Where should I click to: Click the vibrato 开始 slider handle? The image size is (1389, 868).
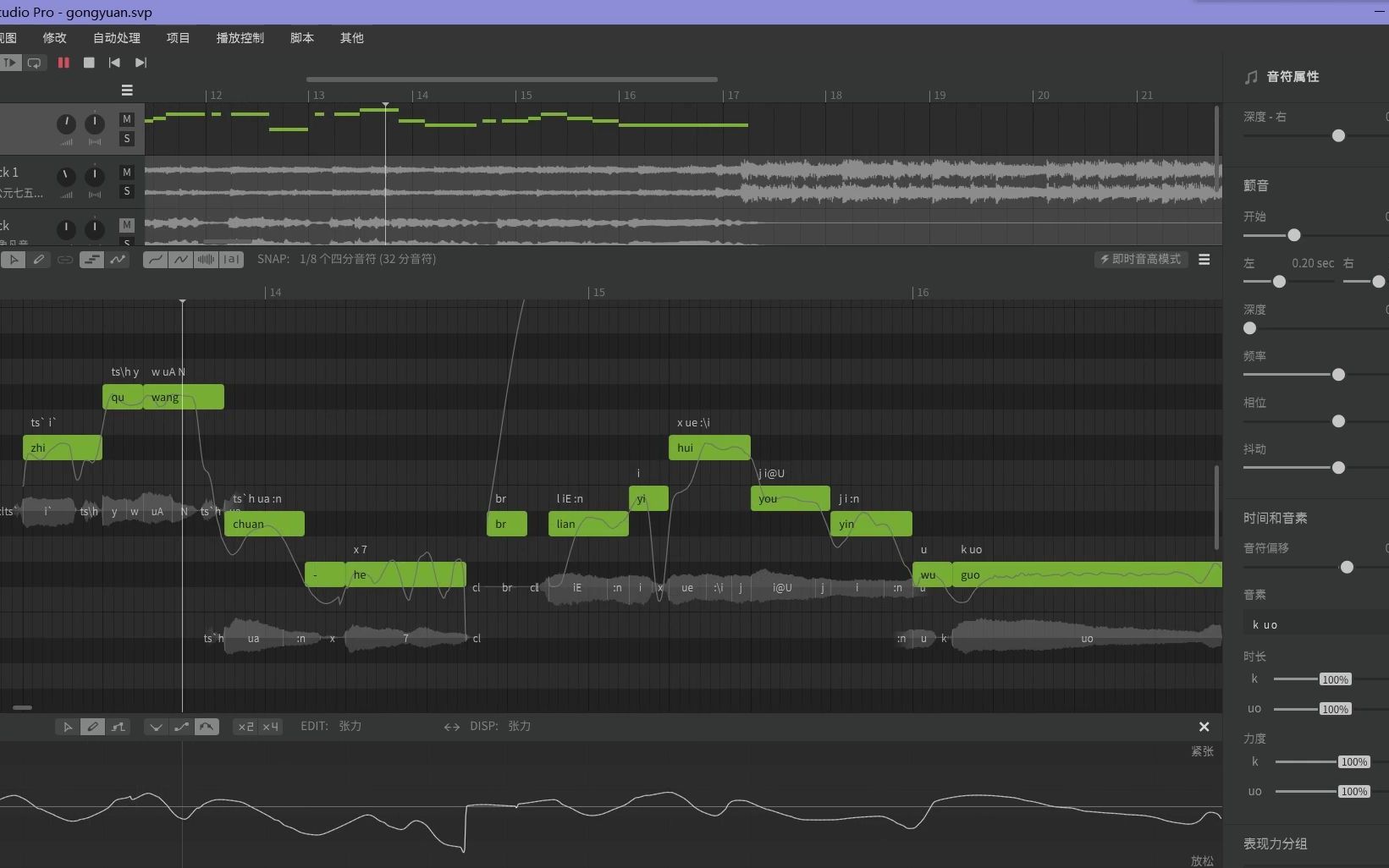click(x=1293, y=234)
